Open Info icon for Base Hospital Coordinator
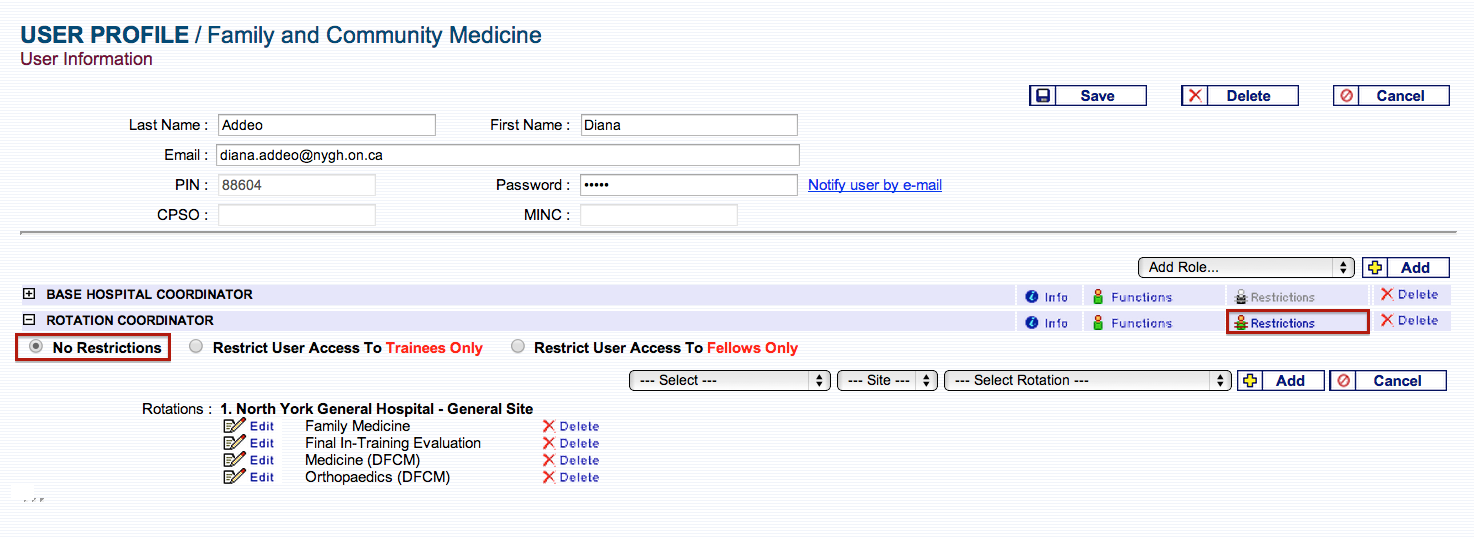 pos(1032,297)
